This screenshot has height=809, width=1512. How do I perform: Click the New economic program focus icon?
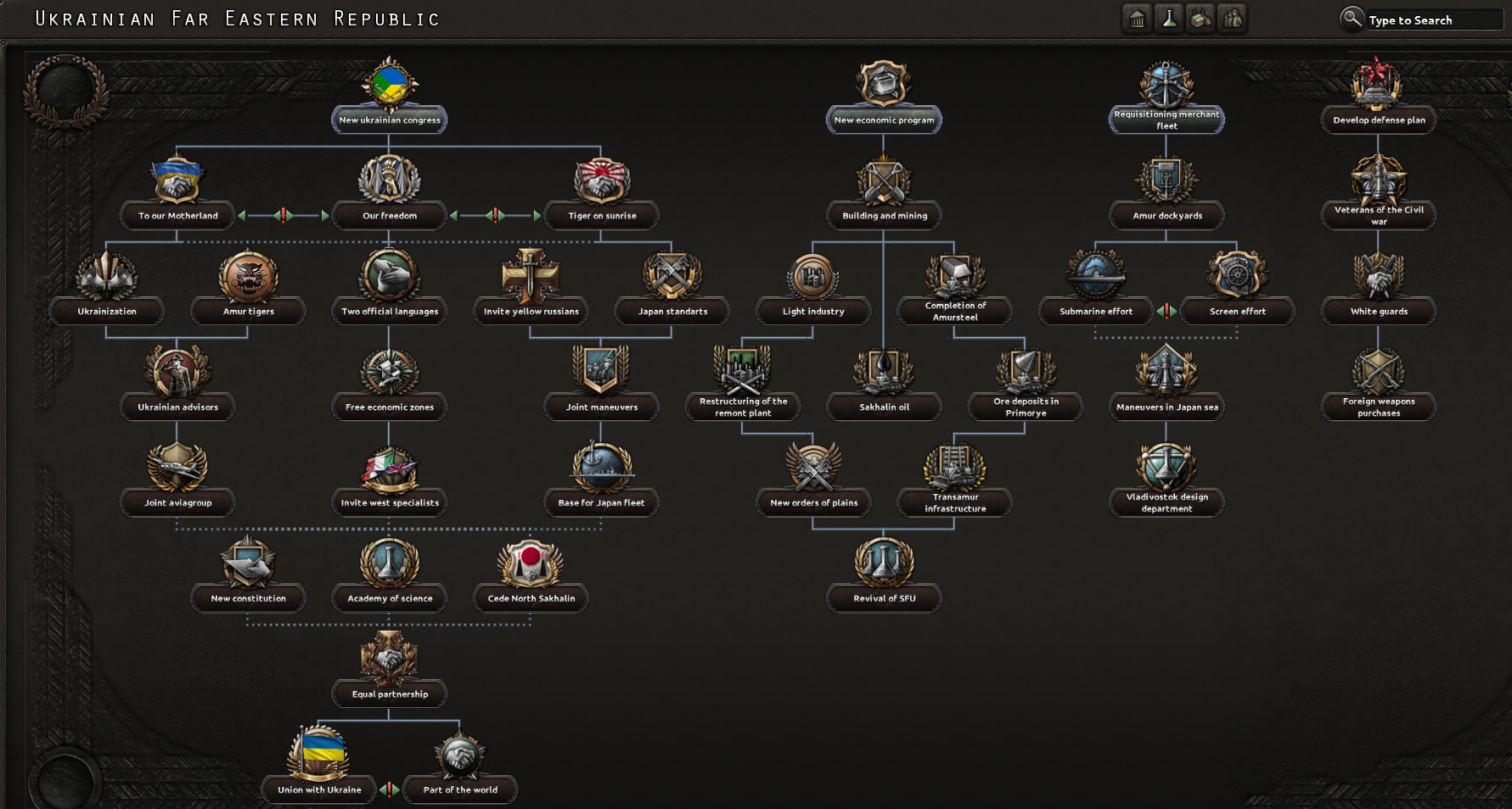(884, 84)
